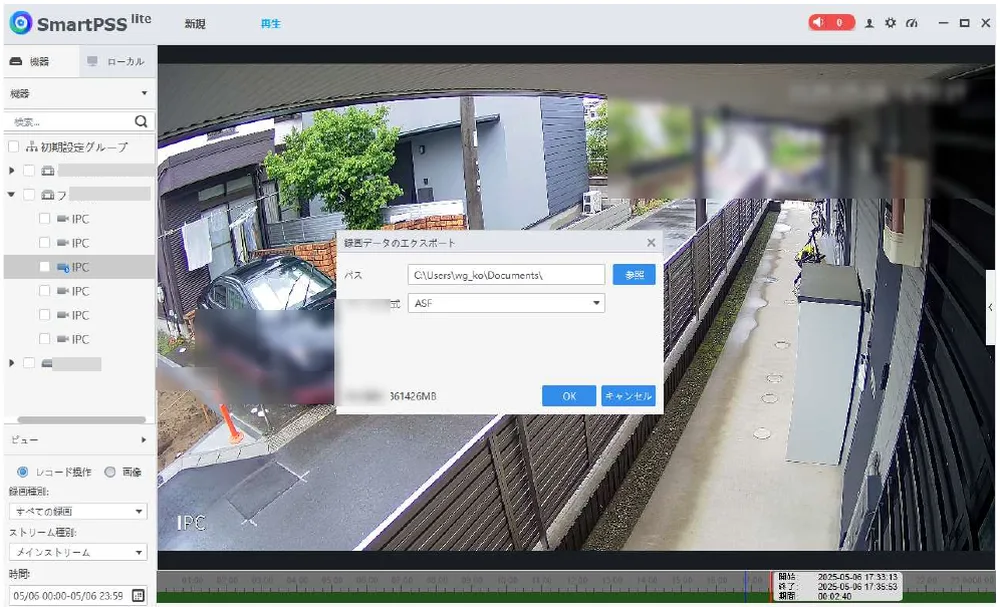Expand the ビュー section
The height and width of the screenshot is (607, 1000).
79,440
